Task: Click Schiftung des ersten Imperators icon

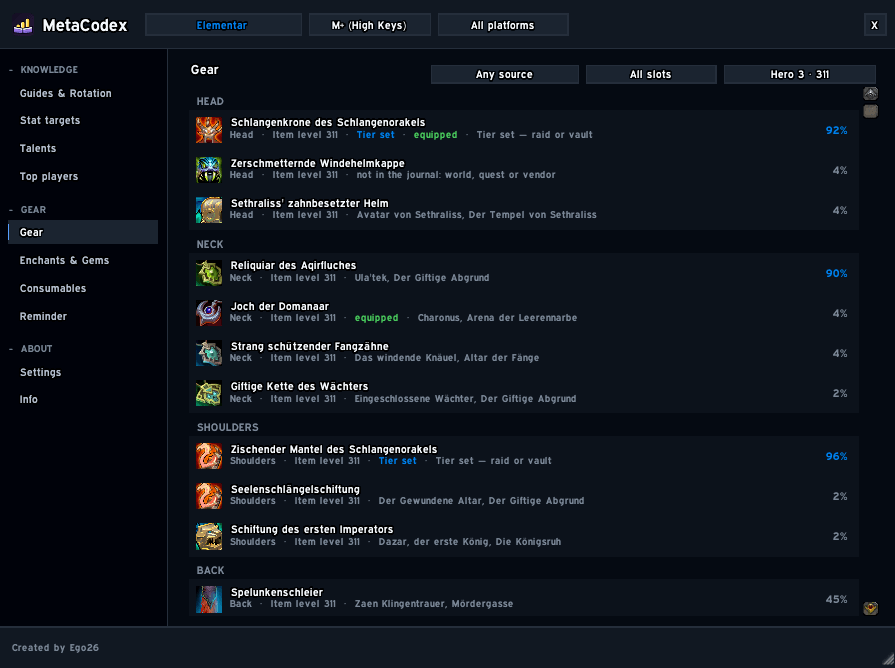Action: [209, 536]
